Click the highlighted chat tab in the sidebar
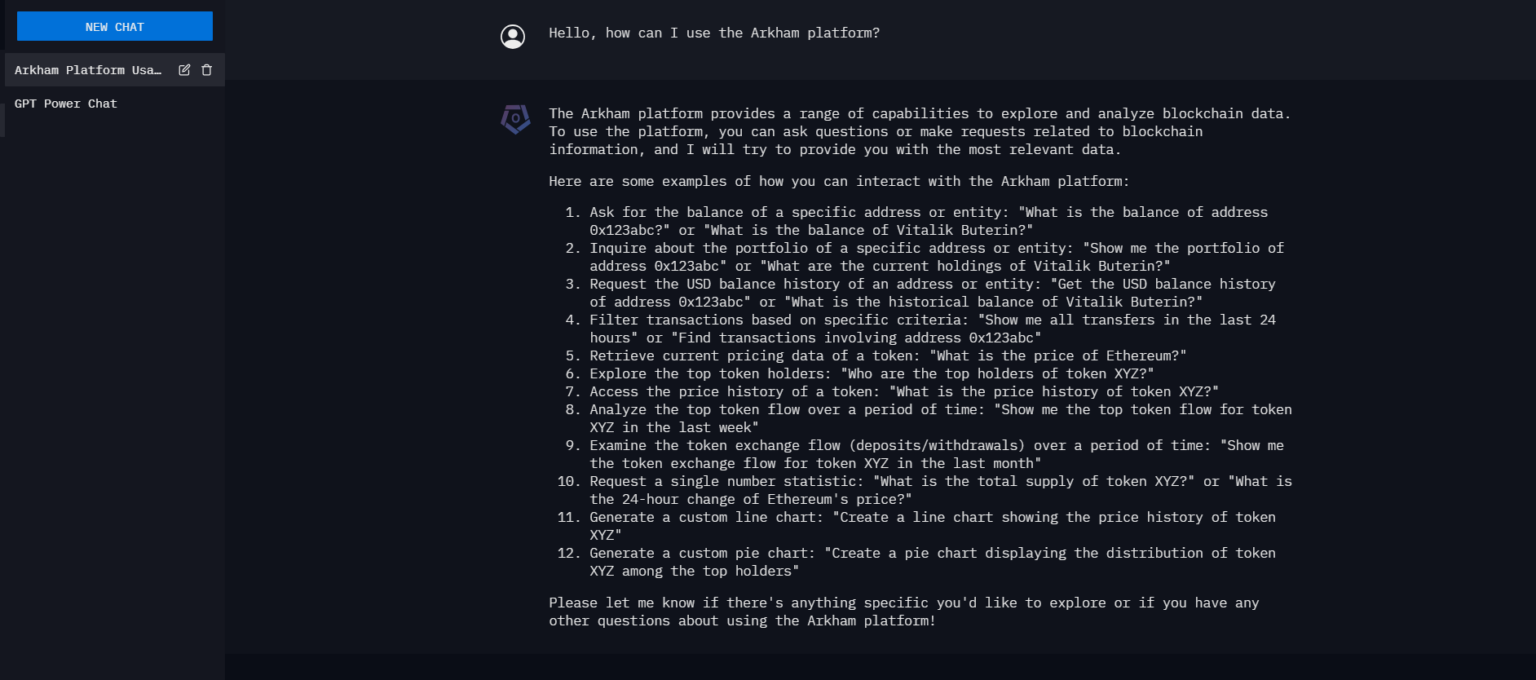The width and height of the screenshot is (1536, 680). click(x=88, y=69)
